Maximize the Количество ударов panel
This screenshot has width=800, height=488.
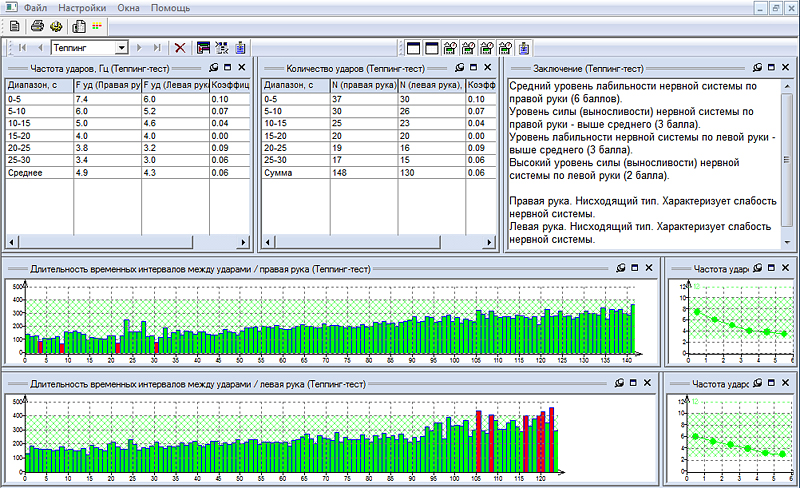473,67
